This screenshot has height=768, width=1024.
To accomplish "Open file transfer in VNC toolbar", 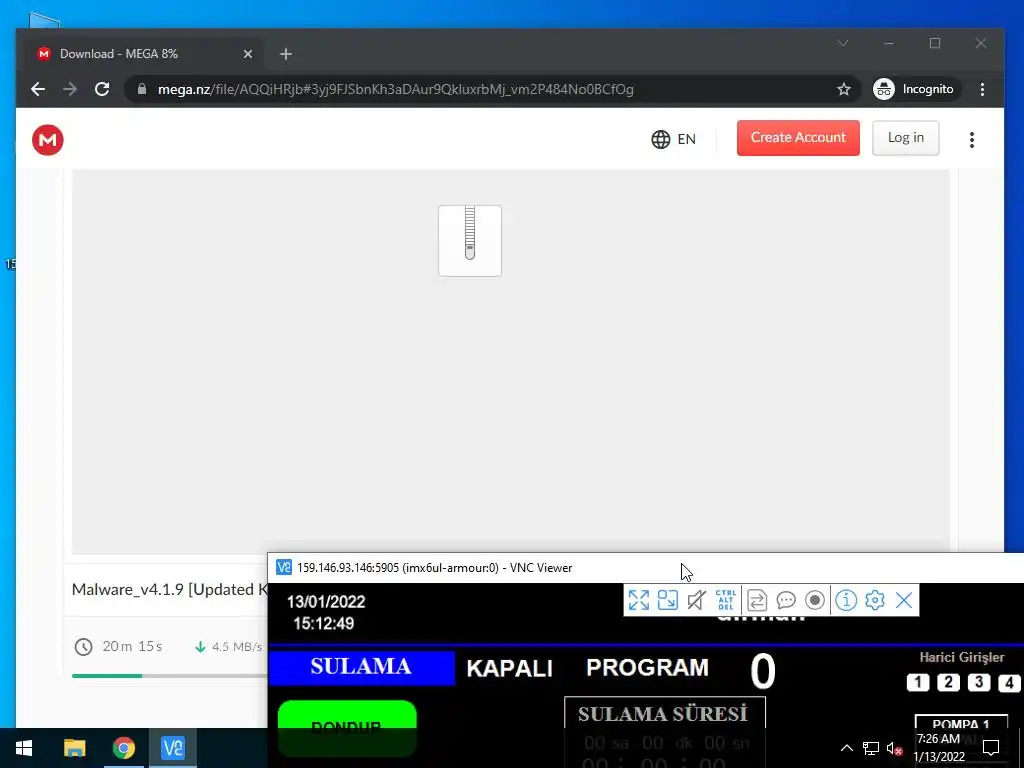I will pos(757,600).
